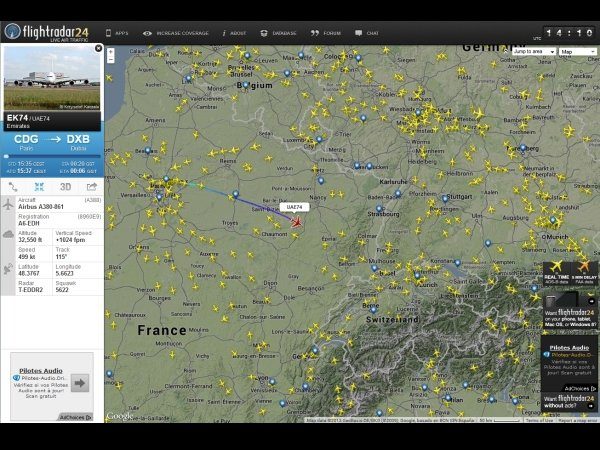Viewport: 600px width, 450px height.
Task: Open Pilotes Audio link in right ad
Action: click(569, 348)
